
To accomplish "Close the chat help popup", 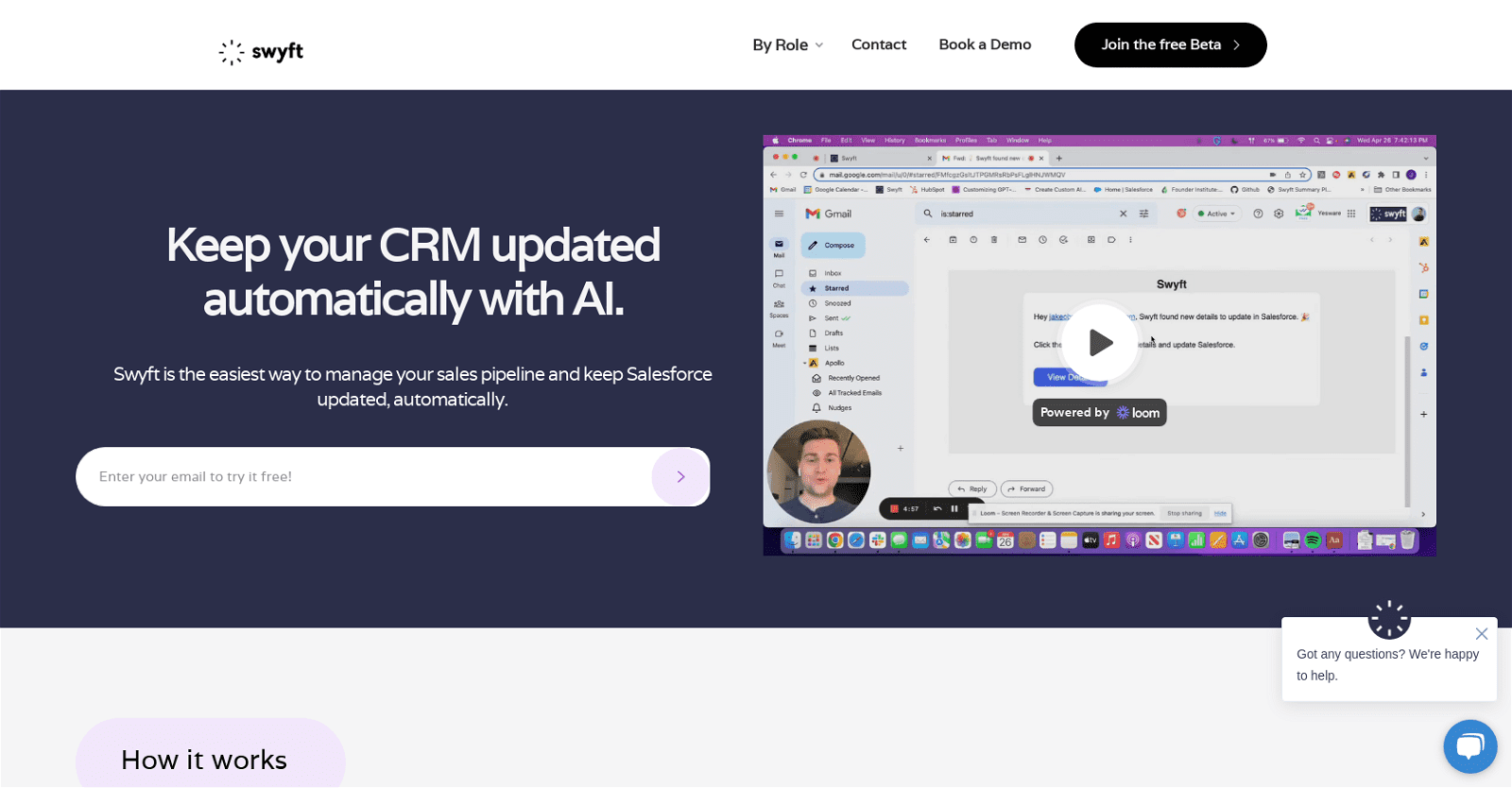I will click(1482, 634).
